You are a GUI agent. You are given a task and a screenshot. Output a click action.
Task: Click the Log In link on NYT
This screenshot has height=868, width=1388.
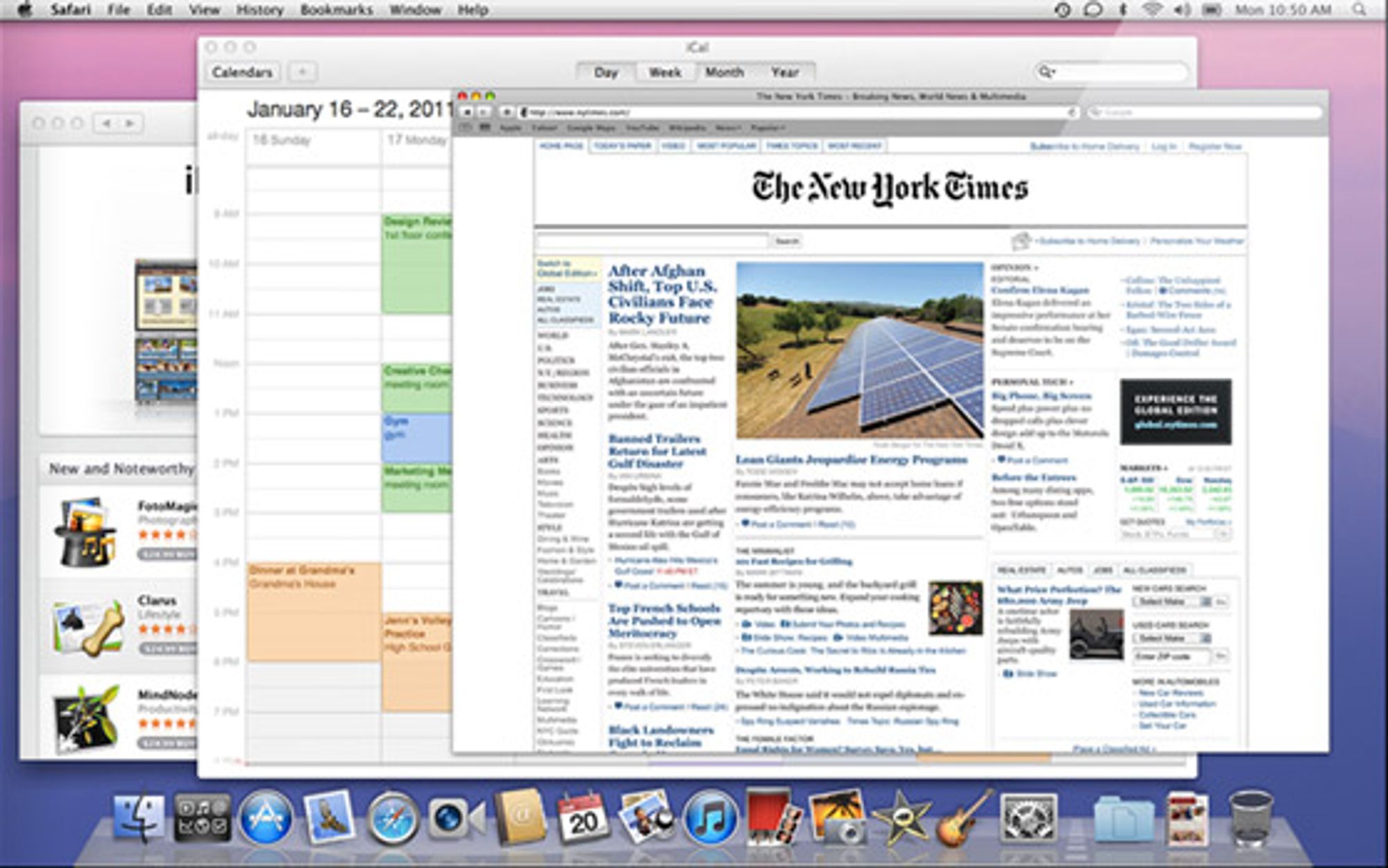click(1164, 146)
